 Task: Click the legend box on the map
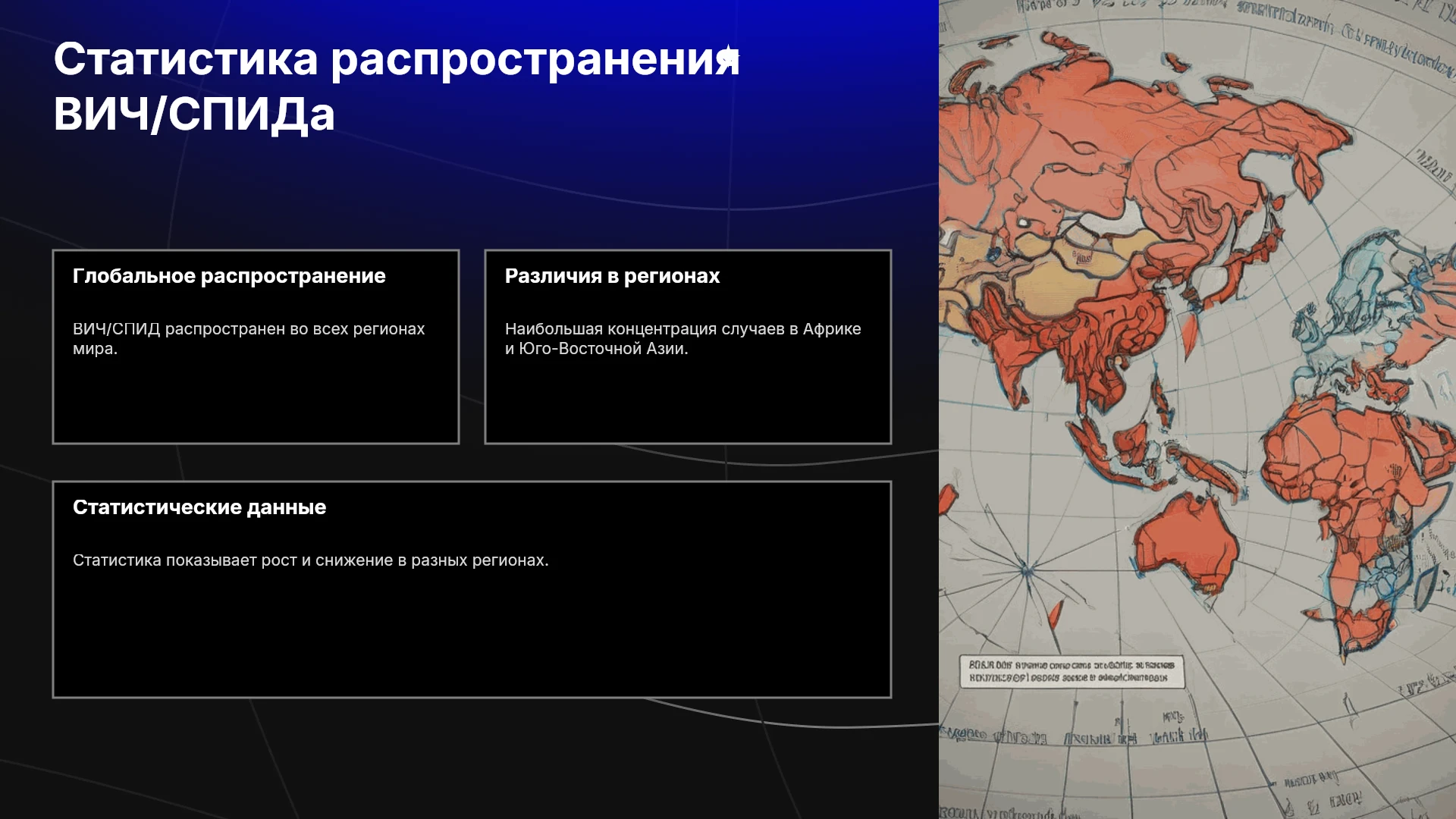pos(1072,671)
